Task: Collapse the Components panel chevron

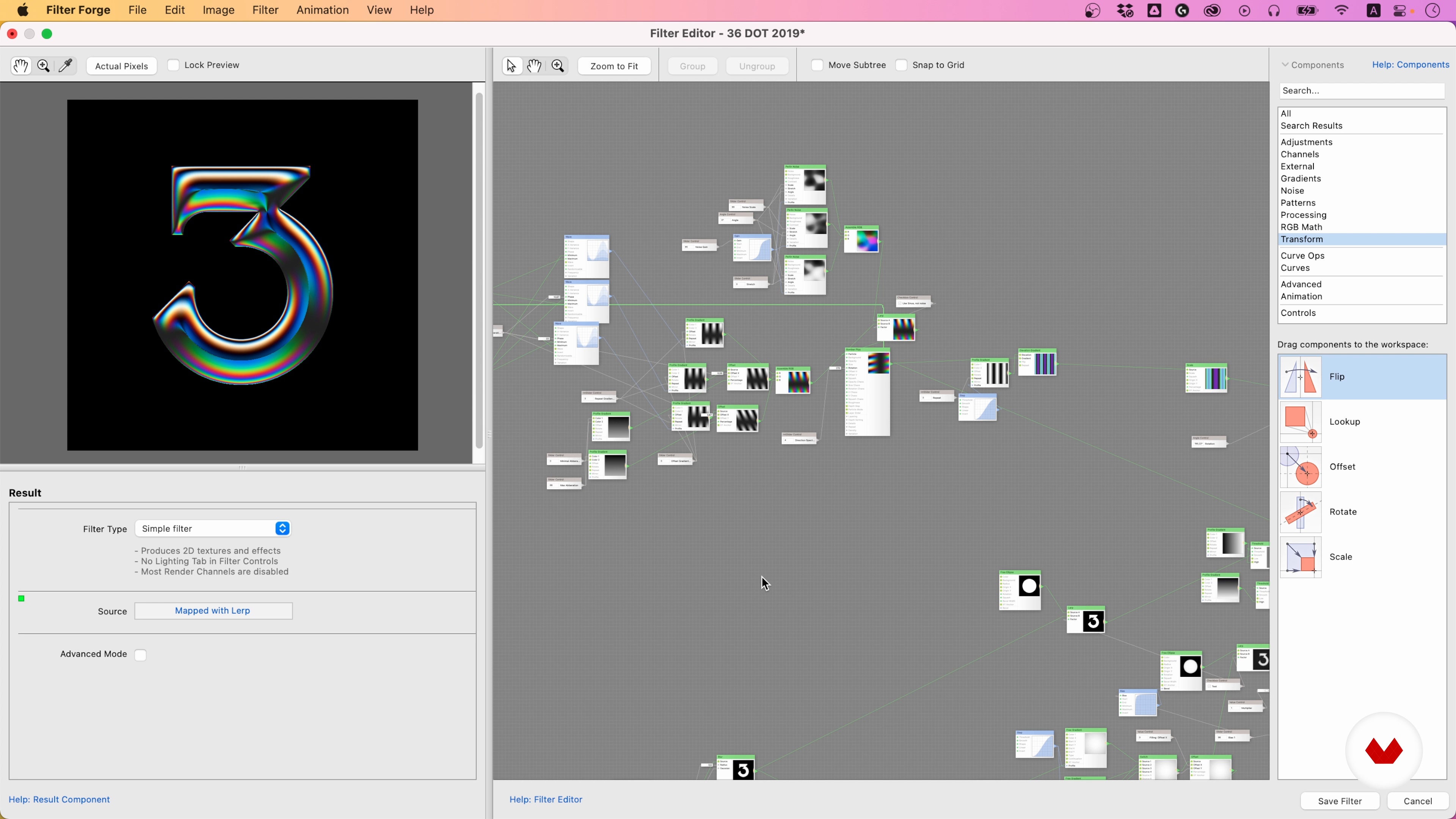Action: [1285, 64]
